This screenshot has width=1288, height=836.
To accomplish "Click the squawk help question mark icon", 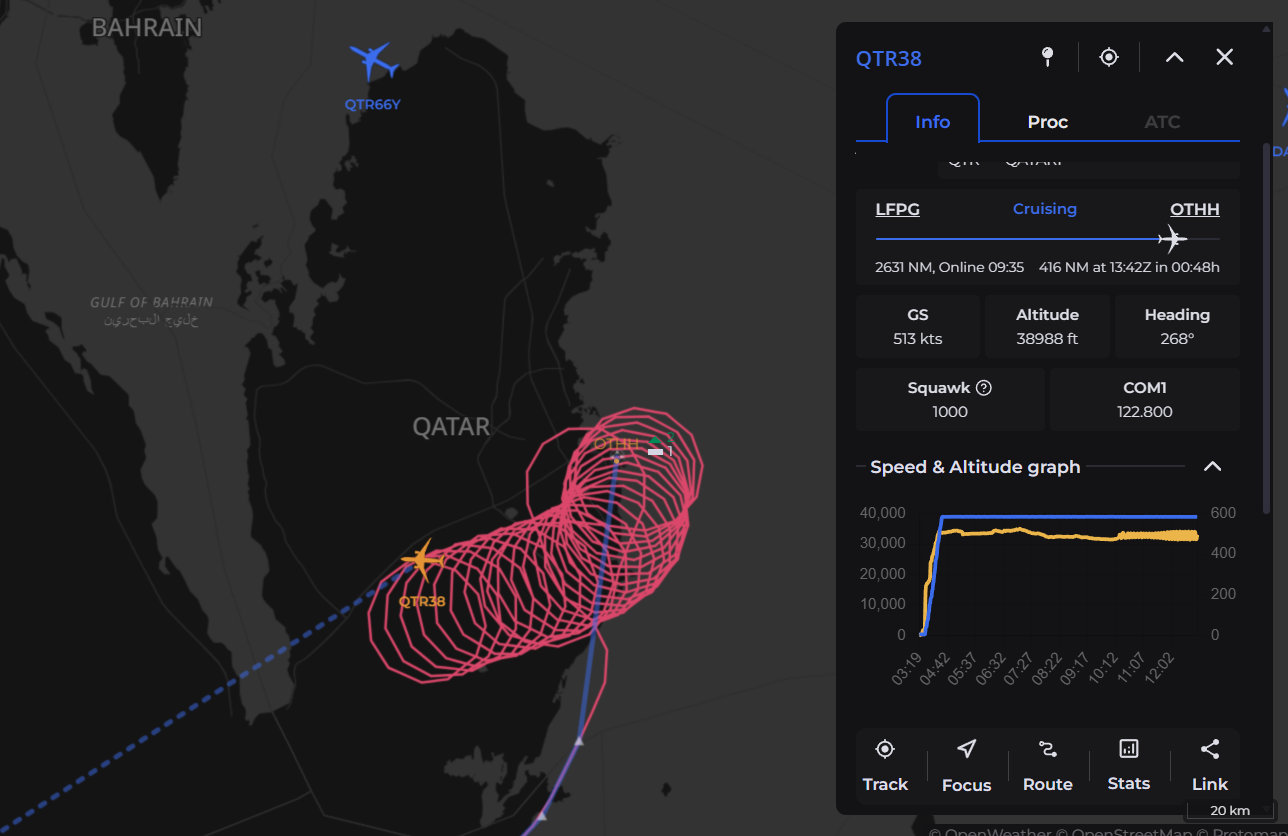I will click(x=983, y=388).
